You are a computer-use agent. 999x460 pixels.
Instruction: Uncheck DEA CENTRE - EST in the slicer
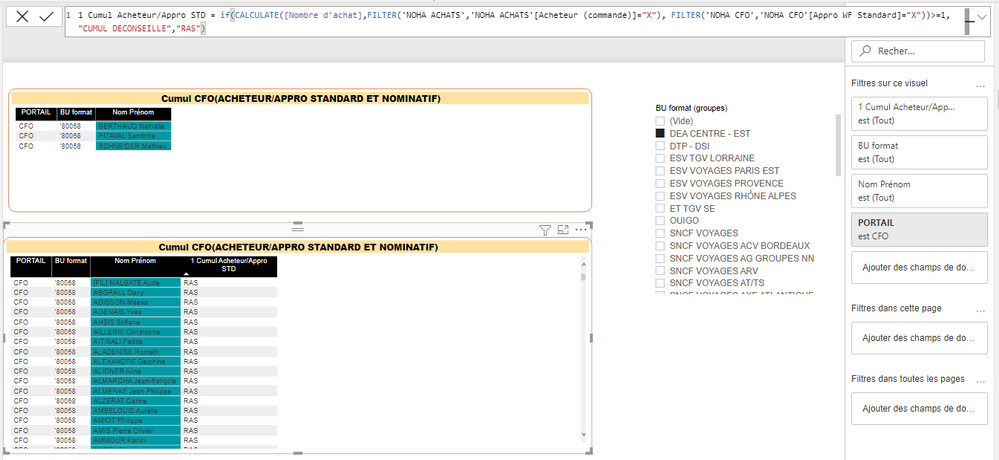point(660,134)
